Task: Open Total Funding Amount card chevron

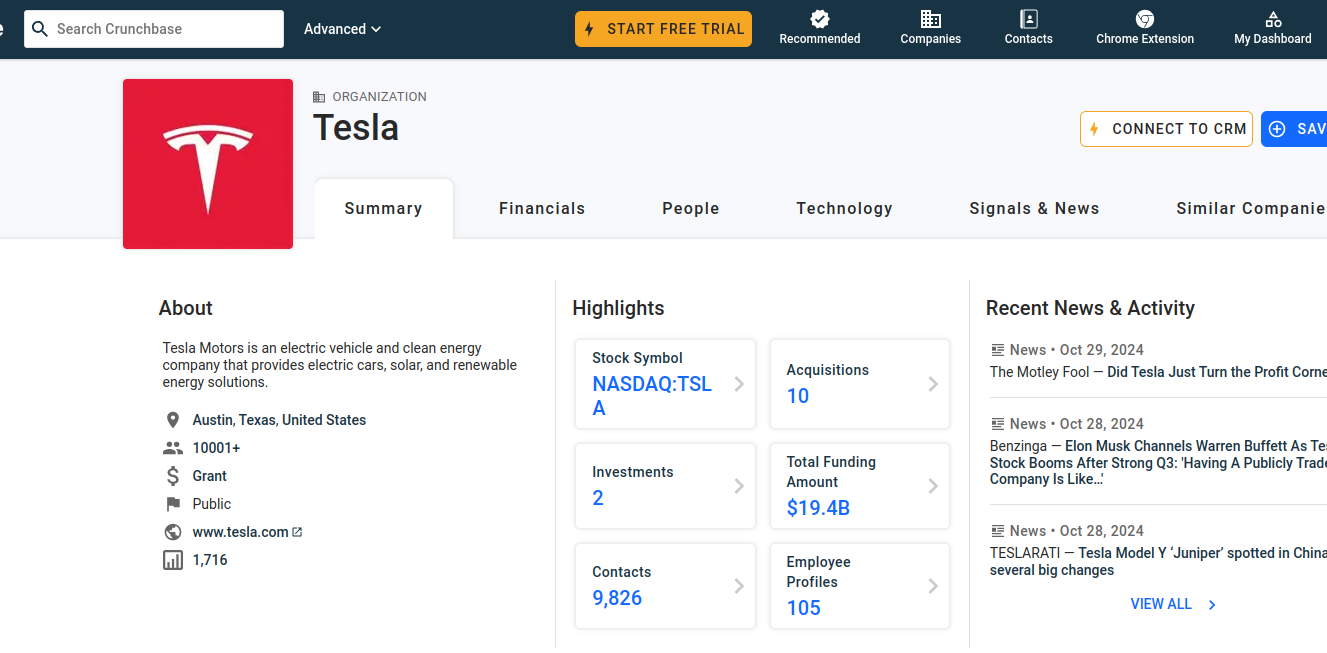Action: pyautogui.click(x=933, y=486)
